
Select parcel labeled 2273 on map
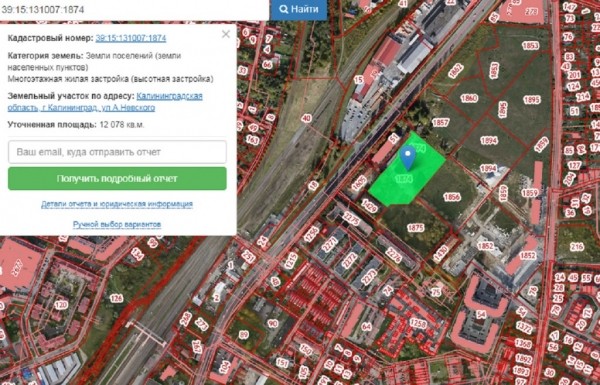[368, 277]
